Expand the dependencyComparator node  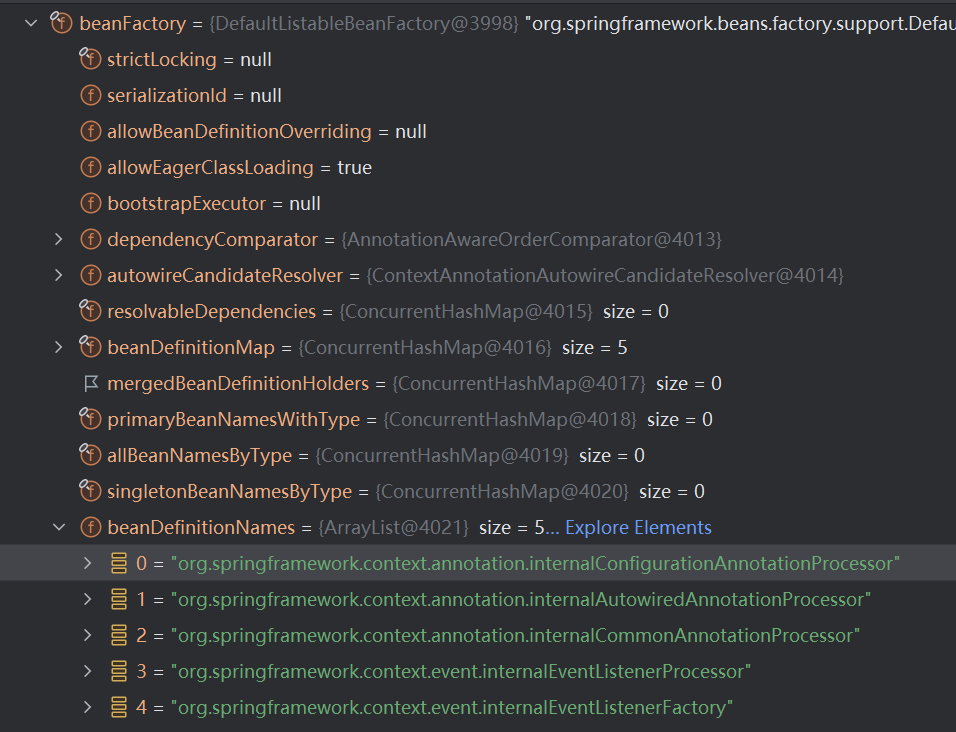pyautogui.click(x=58, y=240)
